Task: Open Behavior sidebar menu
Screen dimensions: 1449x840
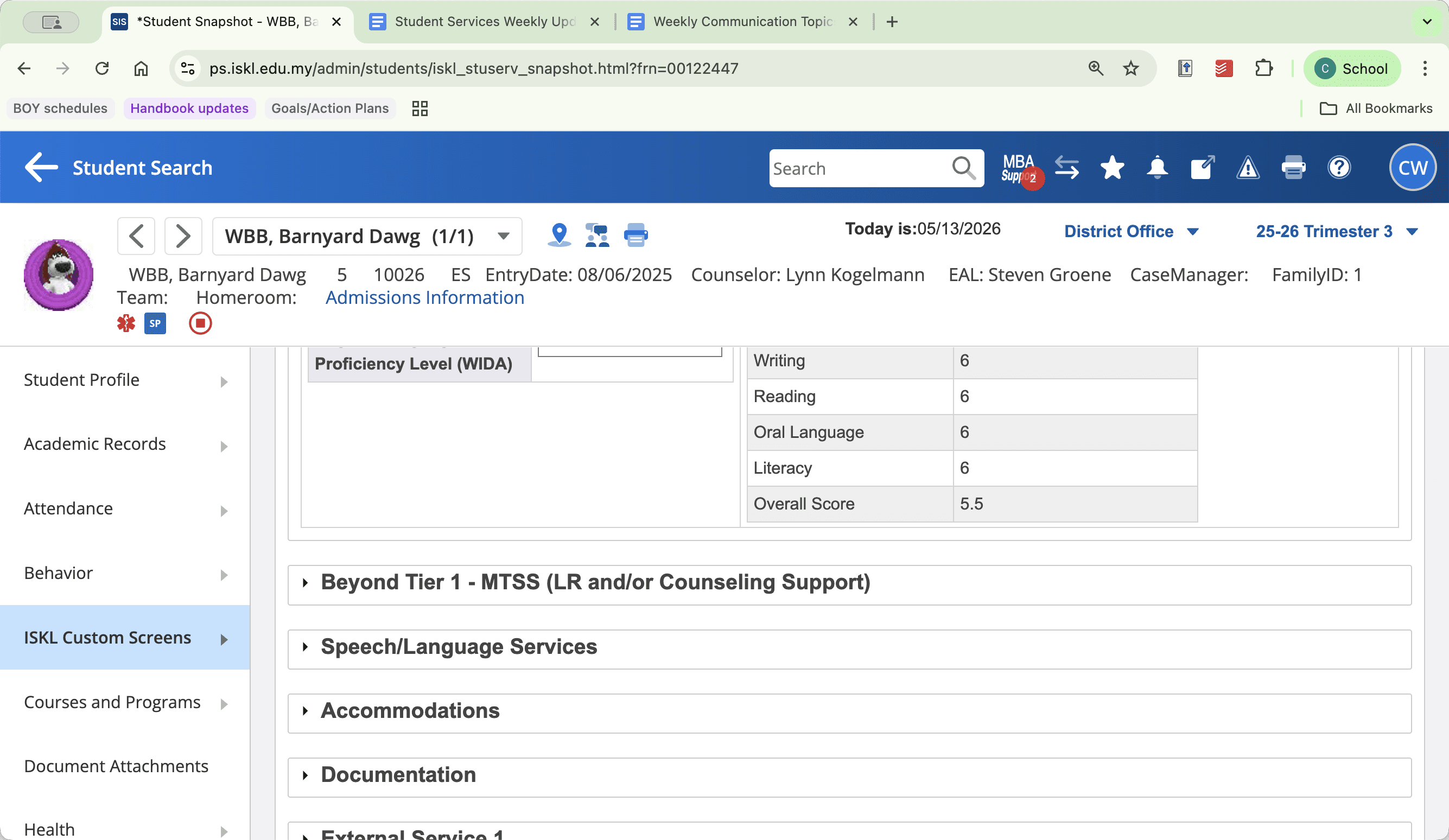Action: point(125,573)
